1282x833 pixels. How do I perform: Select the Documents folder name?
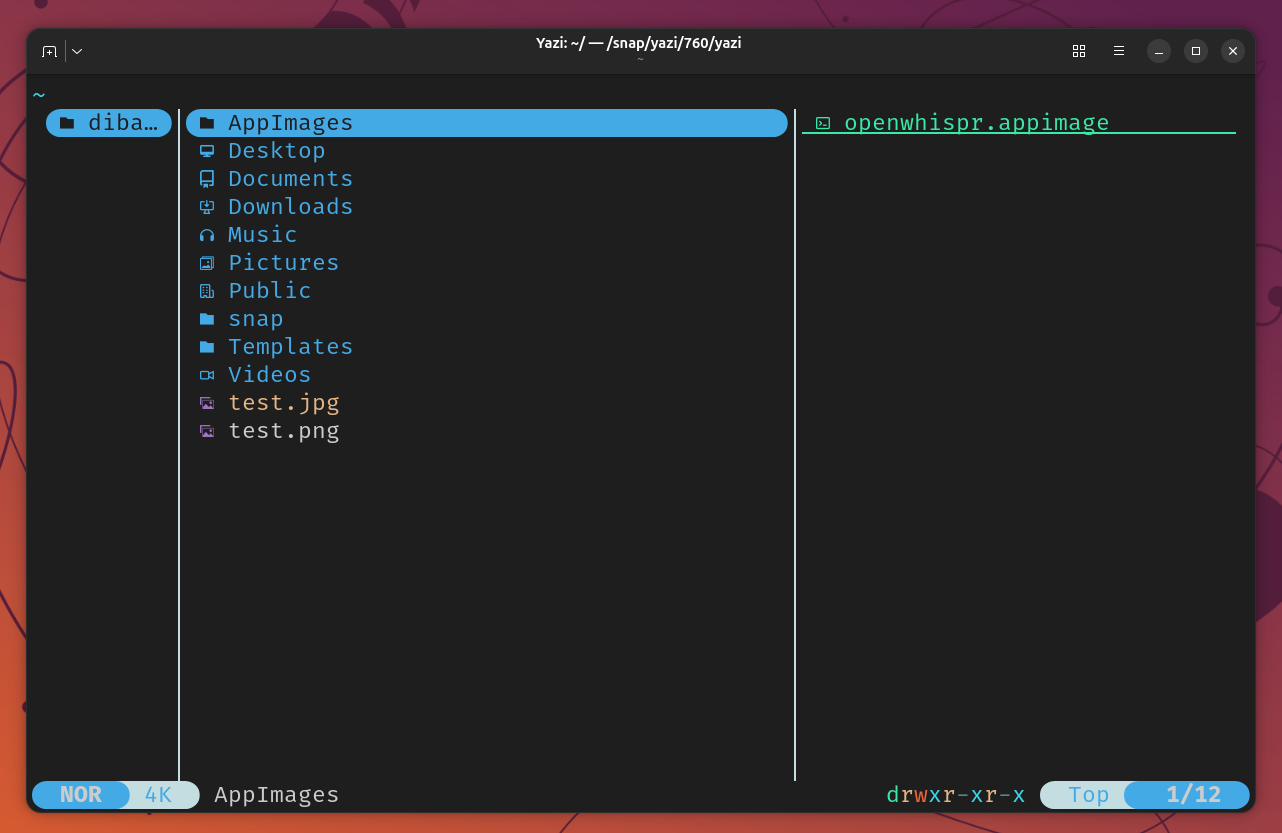[291, 179]
